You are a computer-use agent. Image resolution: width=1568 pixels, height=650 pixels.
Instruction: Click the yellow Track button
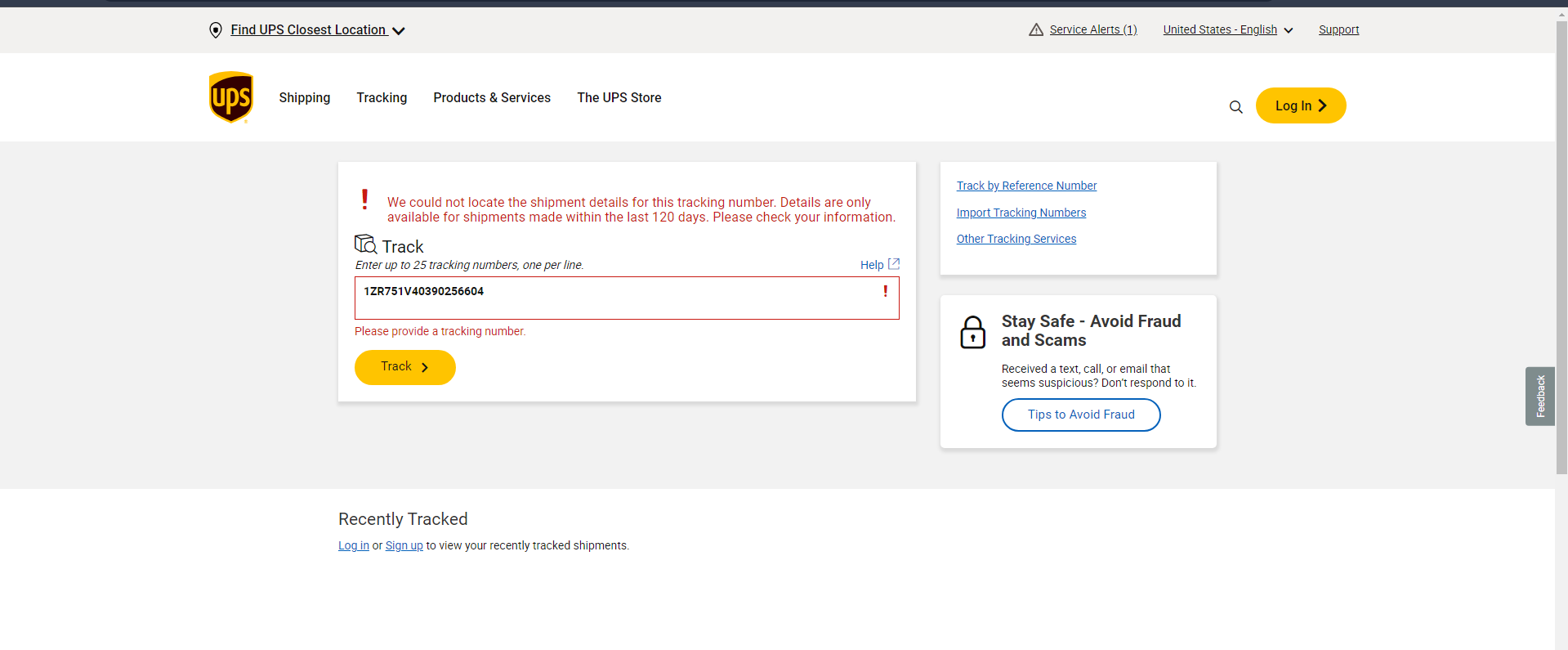click(405, 367)
